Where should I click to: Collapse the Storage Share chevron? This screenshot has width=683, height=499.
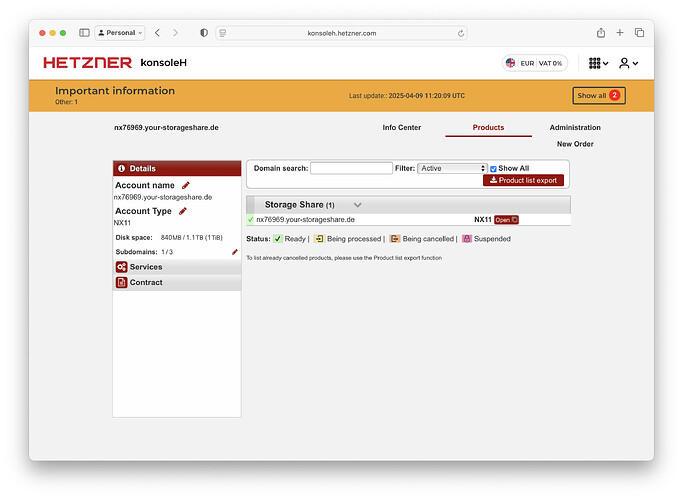coord(358,205)
